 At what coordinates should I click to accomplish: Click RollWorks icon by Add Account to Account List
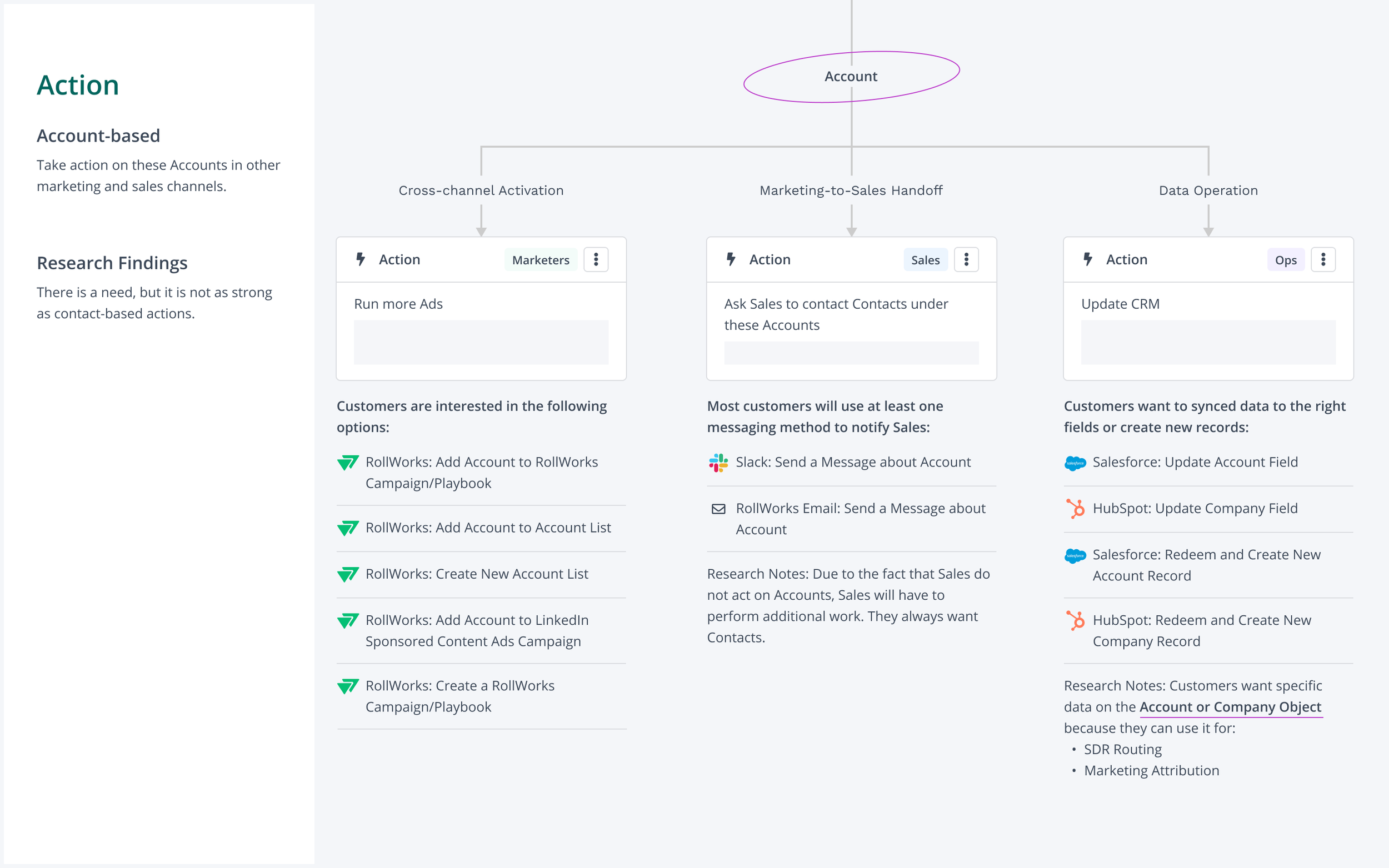348,528
